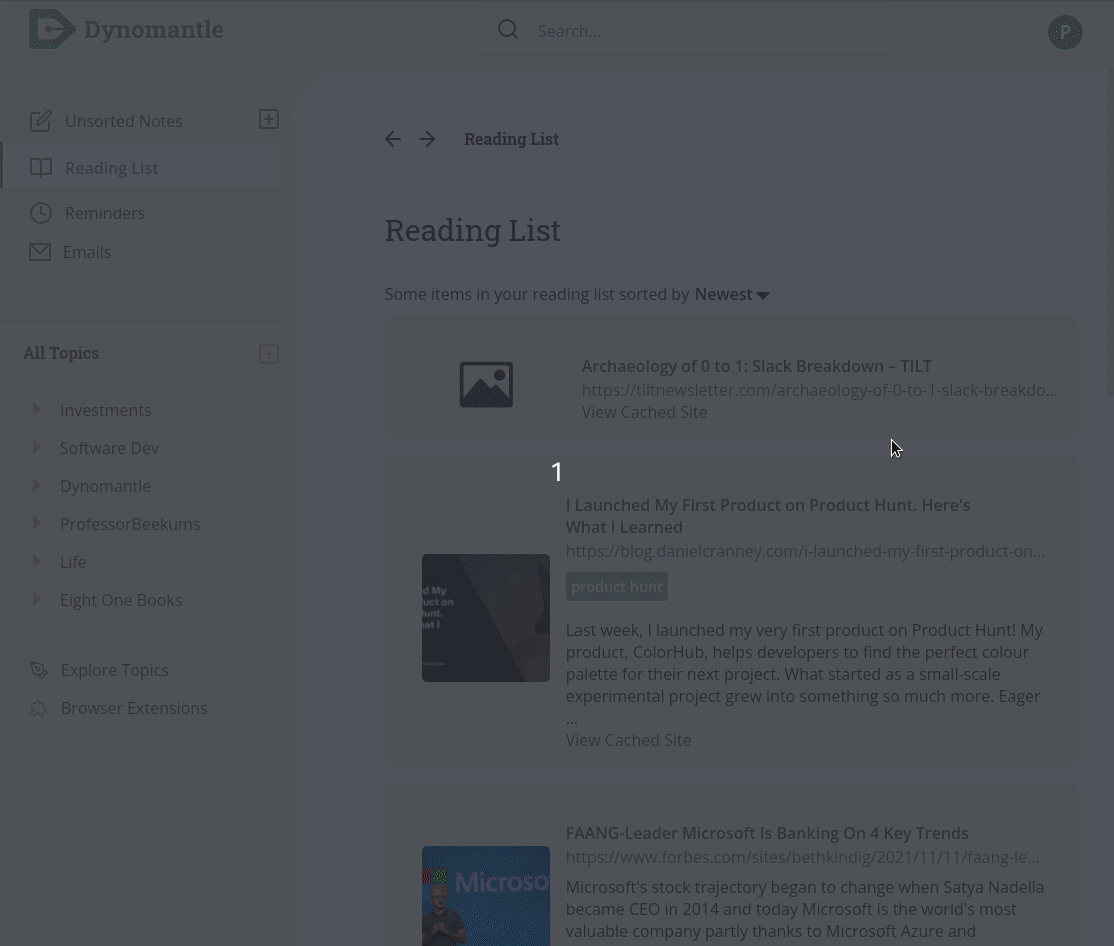The height and width of the screenshot is (946, 1114).
Task: Click the page vertical scrollbar
Action: 1109,234
